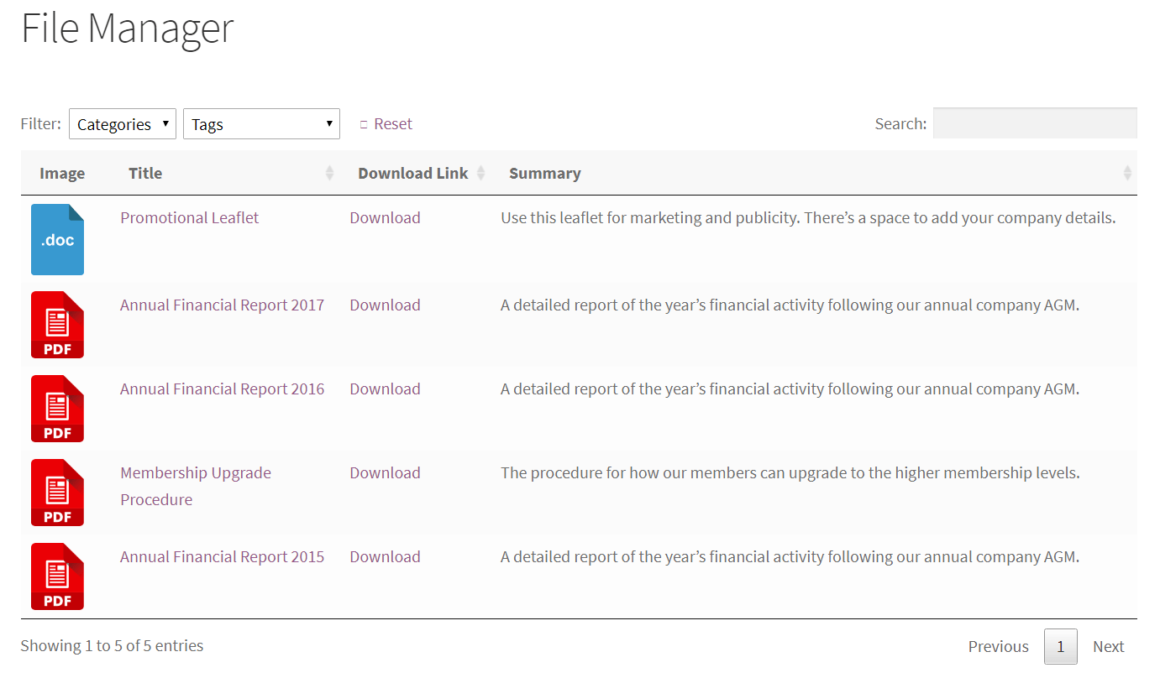Click the PDF icon for Annual Financial Report 2015
Screen dimensions: 1160x678
pyautogui.click(x=57, y=576)
